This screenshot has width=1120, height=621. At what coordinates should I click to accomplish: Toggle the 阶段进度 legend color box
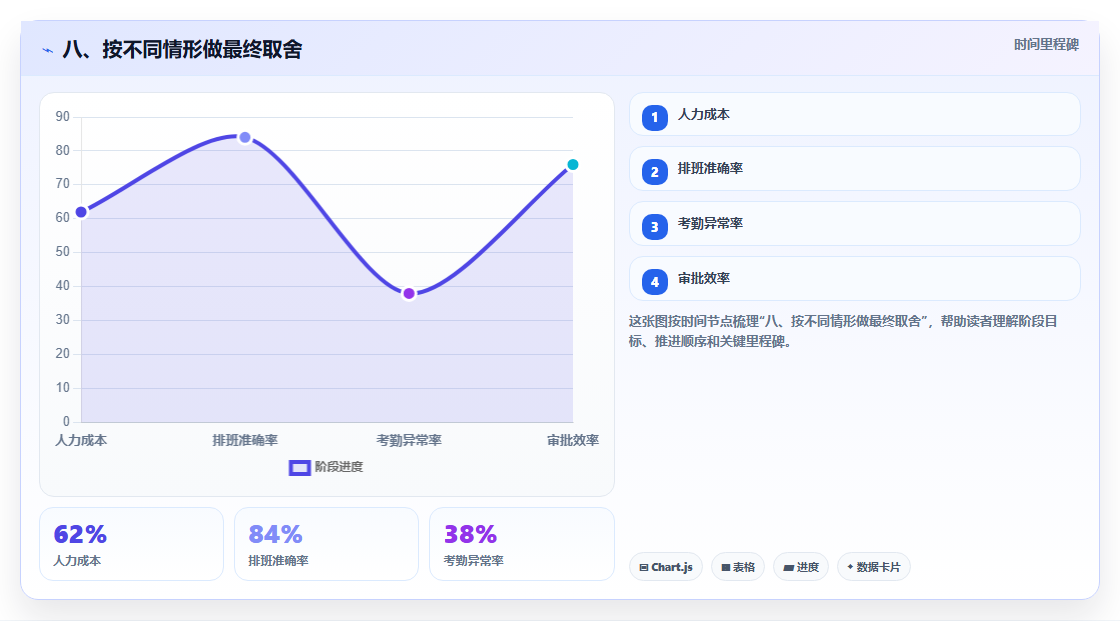(299, 467)
